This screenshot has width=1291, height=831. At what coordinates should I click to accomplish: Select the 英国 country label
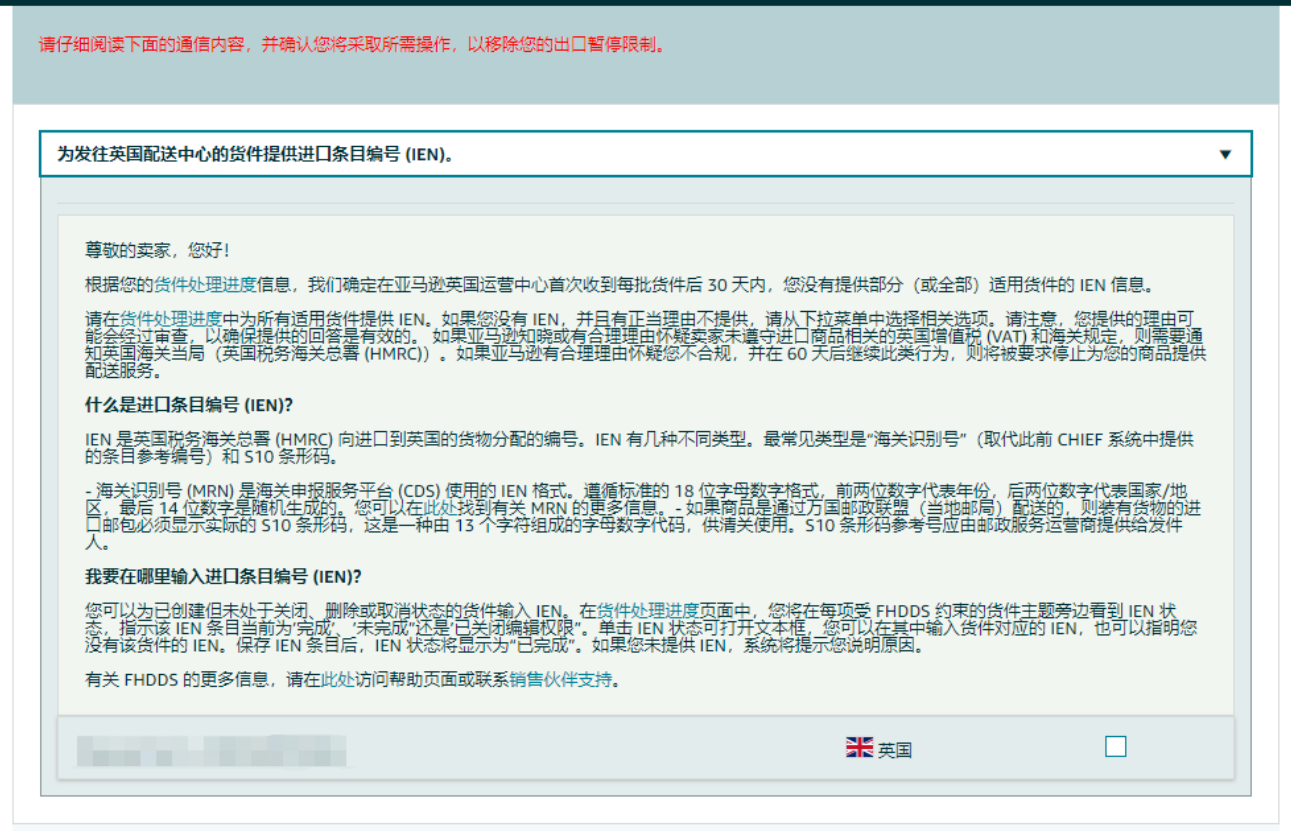pyautogui.click(x=895, y=750)
